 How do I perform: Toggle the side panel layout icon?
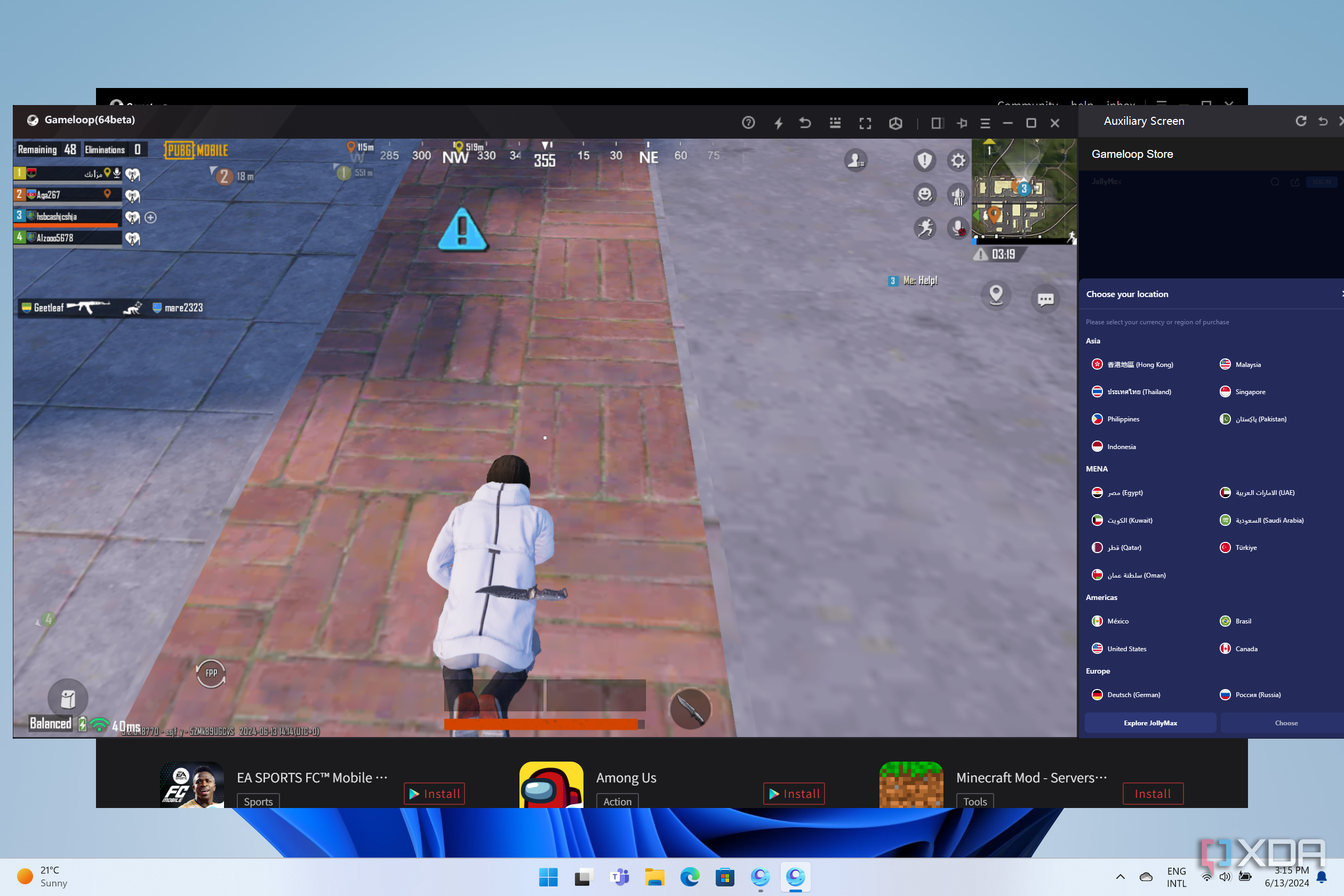pyautogui.click(x=937, y=123)
